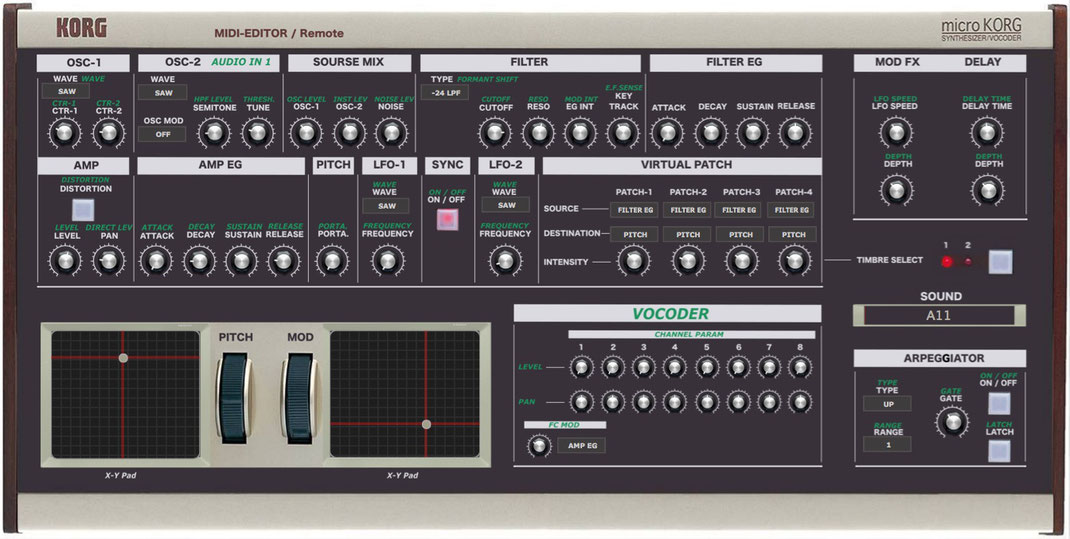Image resolution: width=1070 pixels, height=539 pixels.
Task: Click the PATCH-4 INTENSITY knob
Action: 794,261
